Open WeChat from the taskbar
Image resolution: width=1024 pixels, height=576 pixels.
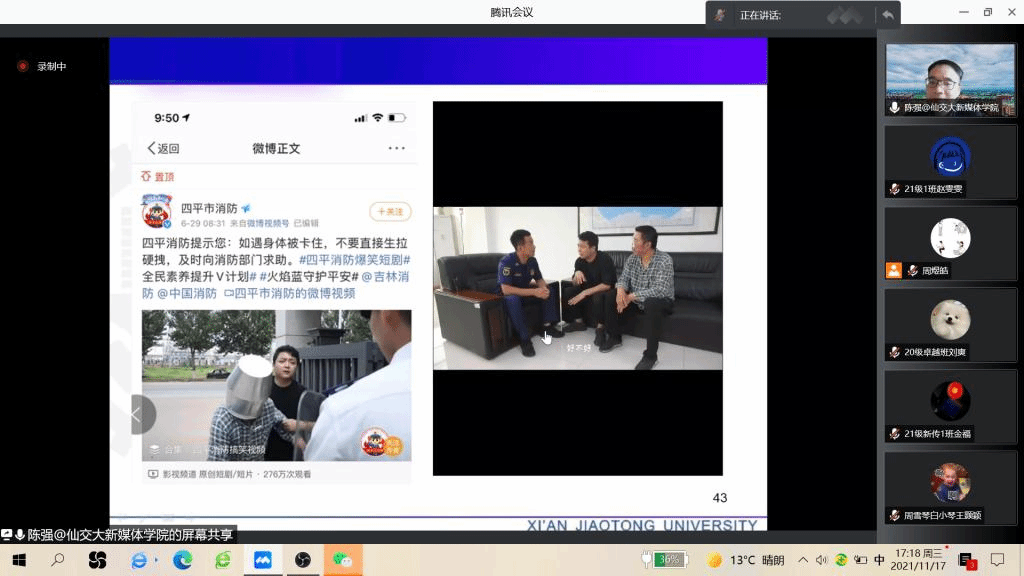(342, 560)
